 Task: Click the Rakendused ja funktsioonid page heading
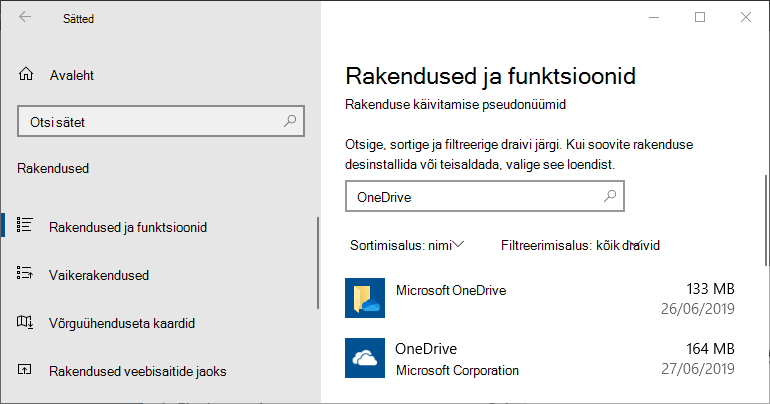[490, 77]
